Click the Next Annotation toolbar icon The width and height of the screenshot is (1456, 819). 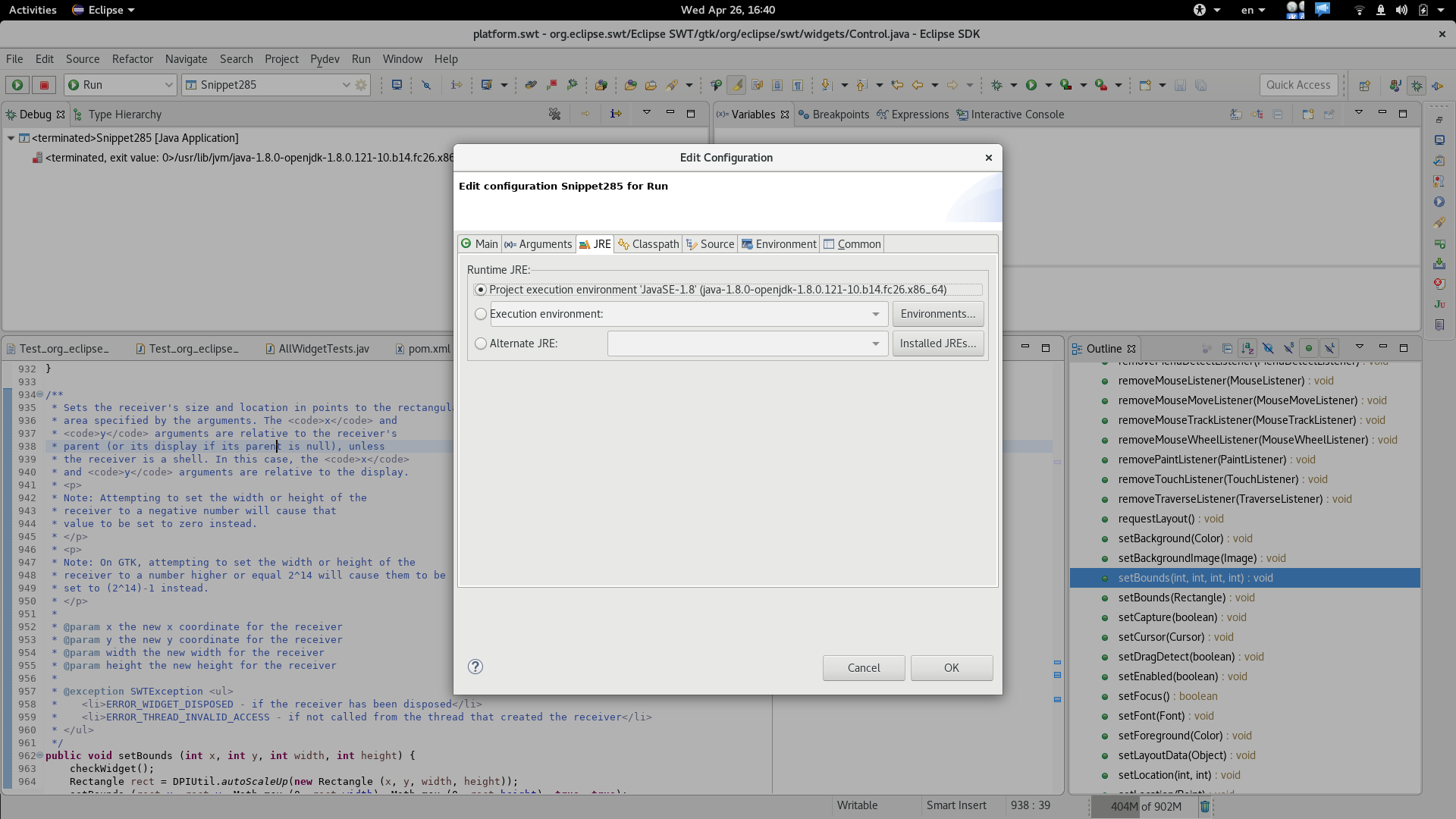pos(827,85)
